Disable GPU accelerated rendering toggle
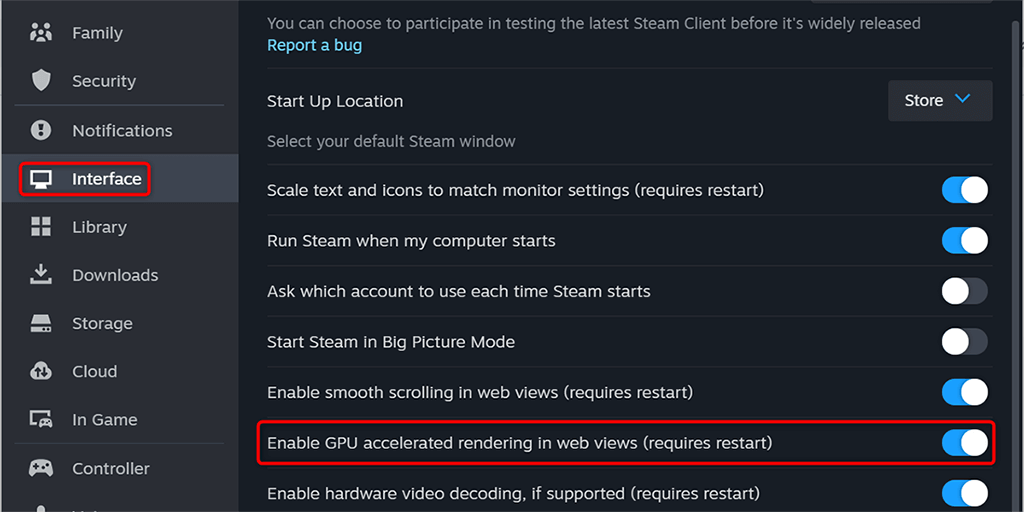1024x512 pixels. (x=964, y=443)
